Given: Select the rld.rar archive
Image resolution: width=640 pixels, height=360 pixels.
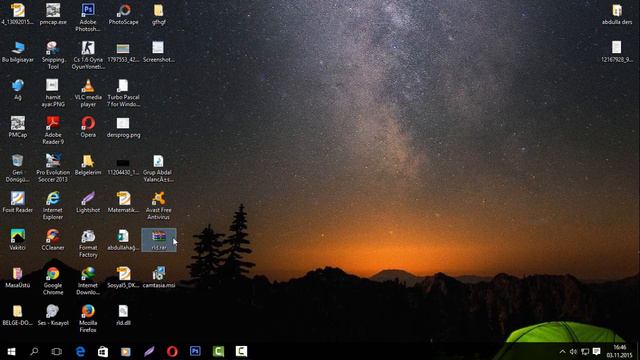Looking at the screenshot, I should pos(158,240).
